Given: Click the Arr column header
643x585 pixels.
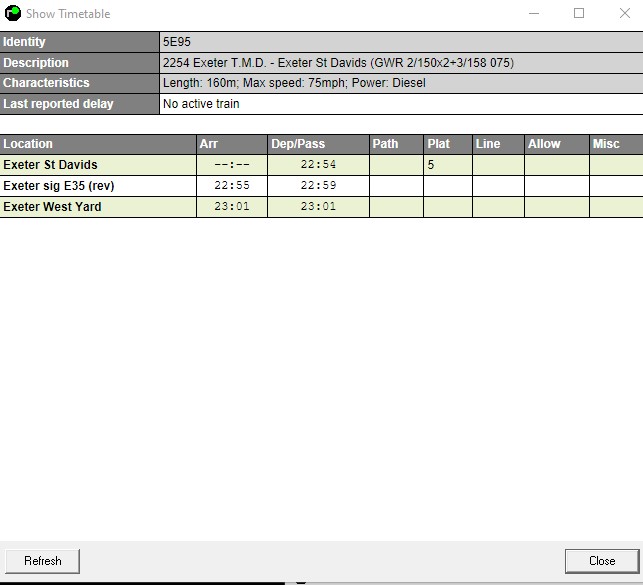Looking at the screenshot, I should [x=232, y=144].
